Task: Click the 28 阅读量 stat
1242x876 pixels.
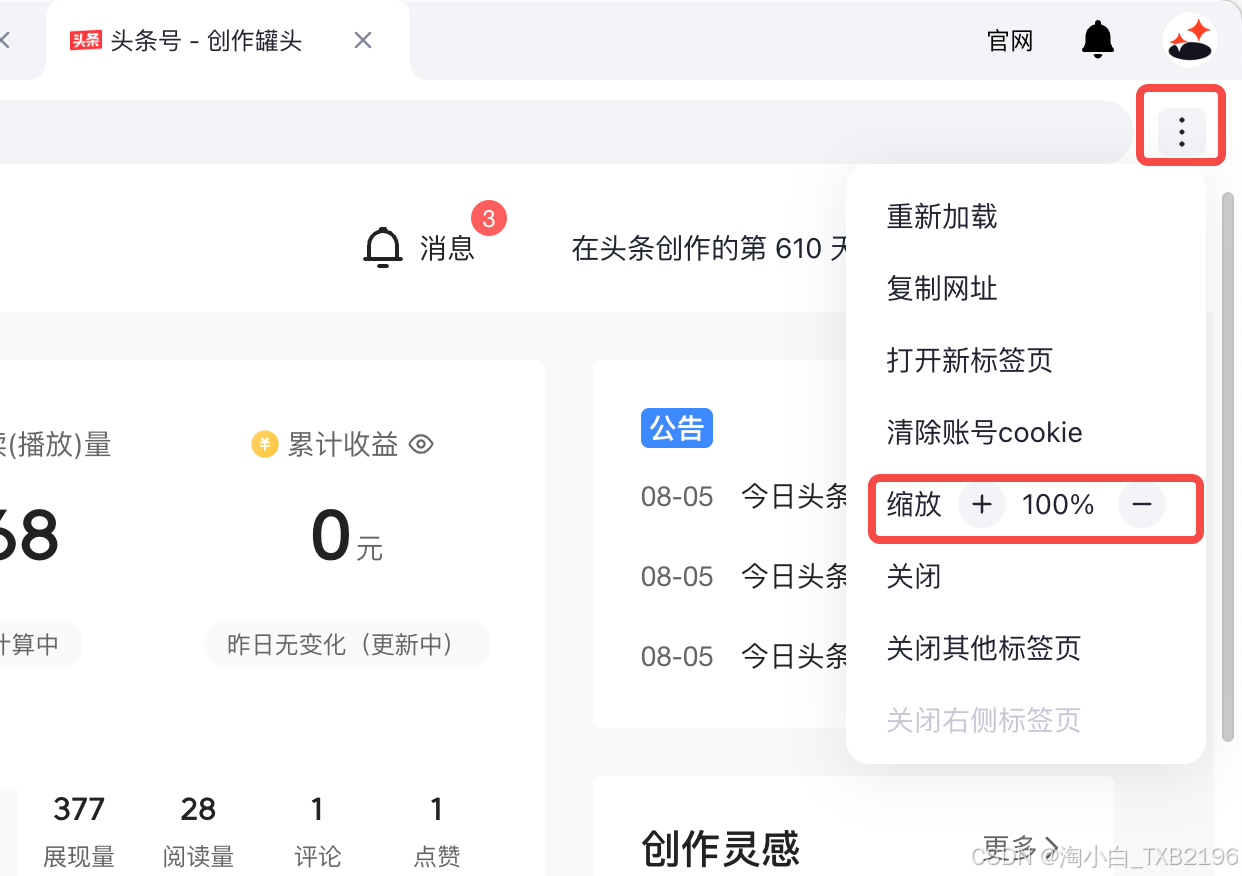Action: [x=198, y=831]
